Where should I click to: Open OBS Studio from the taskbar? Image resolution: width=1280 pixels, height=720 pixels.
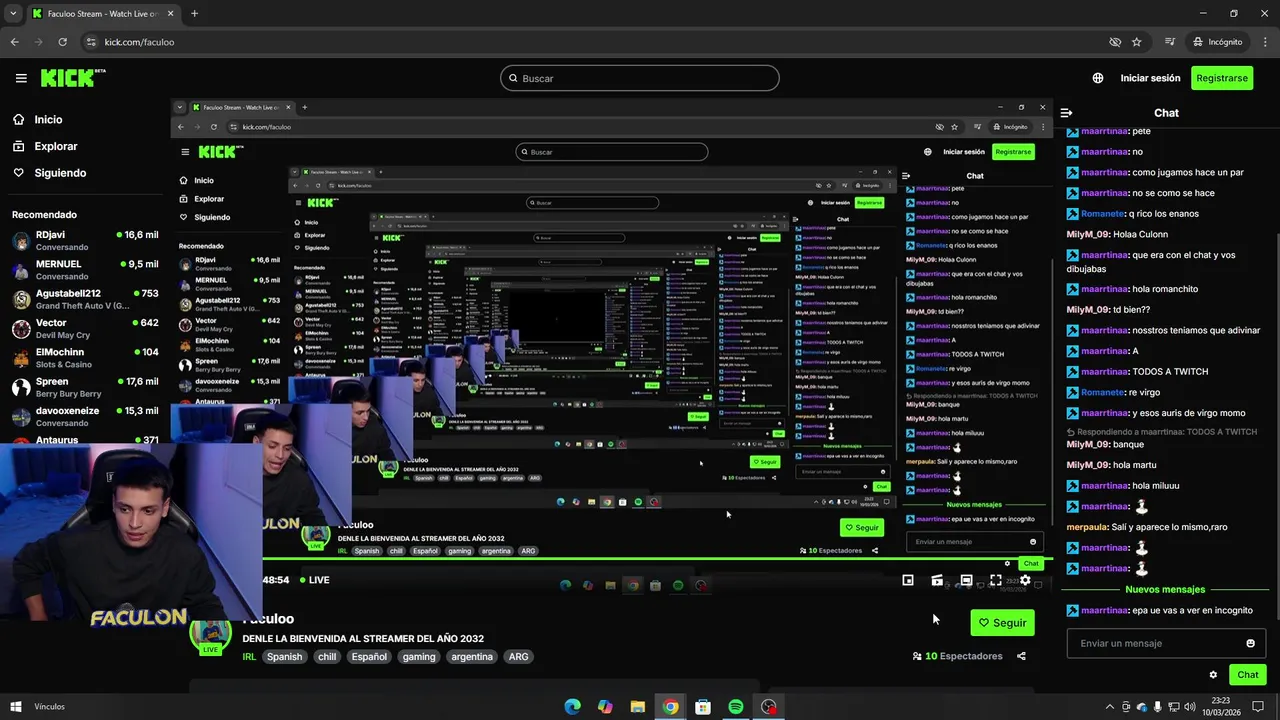768,707
